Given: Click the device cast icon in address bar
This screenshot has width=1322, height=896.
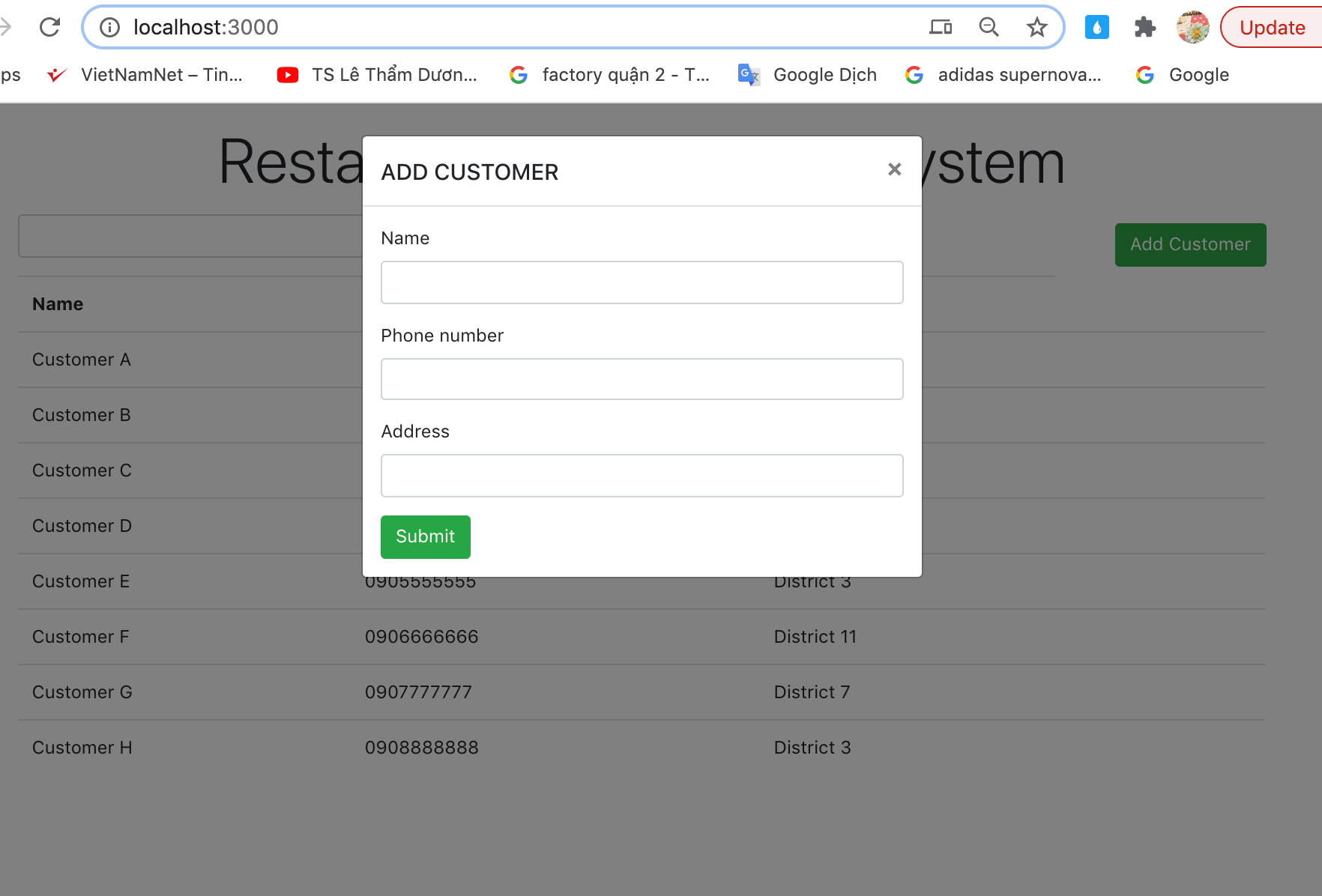Looking at the screenshot, I should (941, 28).
